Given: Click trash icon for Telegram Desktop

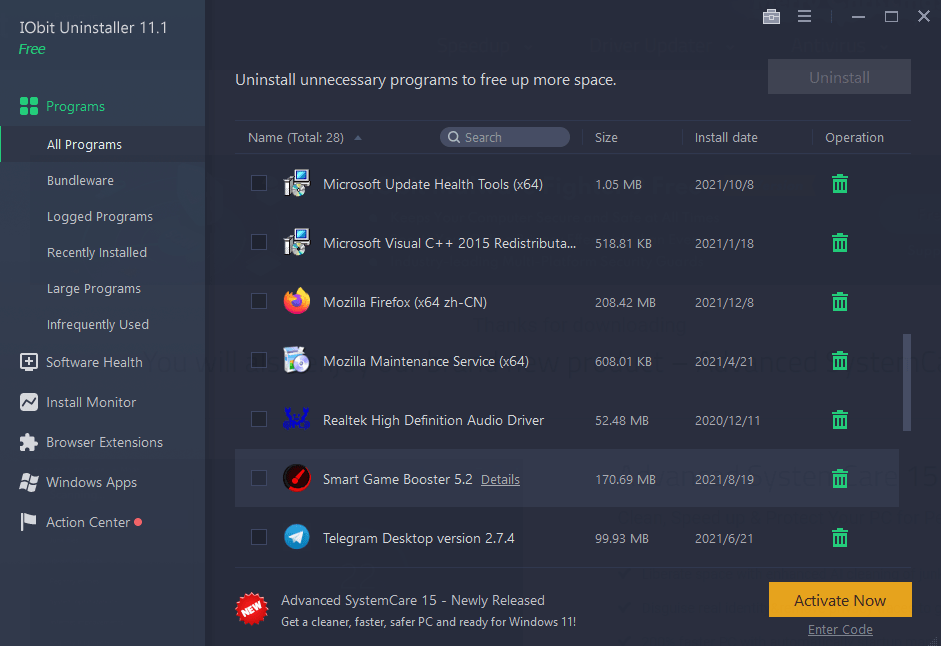Looking at the screenshot, I should (x=840, y=537).
